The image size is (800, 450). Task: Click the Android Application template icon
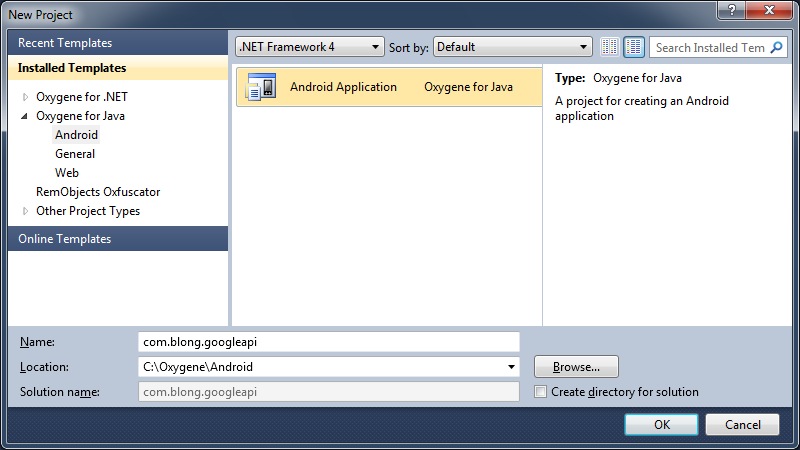(x=261, y=87)
